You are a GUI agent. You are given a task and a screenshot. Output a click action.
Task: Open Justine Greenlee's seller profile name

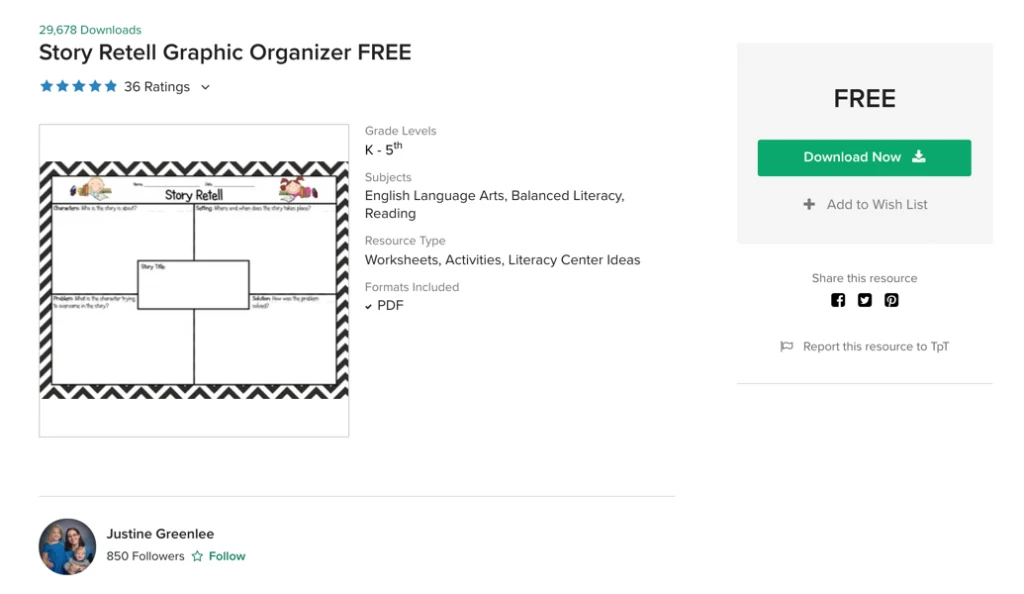[160, 534]
